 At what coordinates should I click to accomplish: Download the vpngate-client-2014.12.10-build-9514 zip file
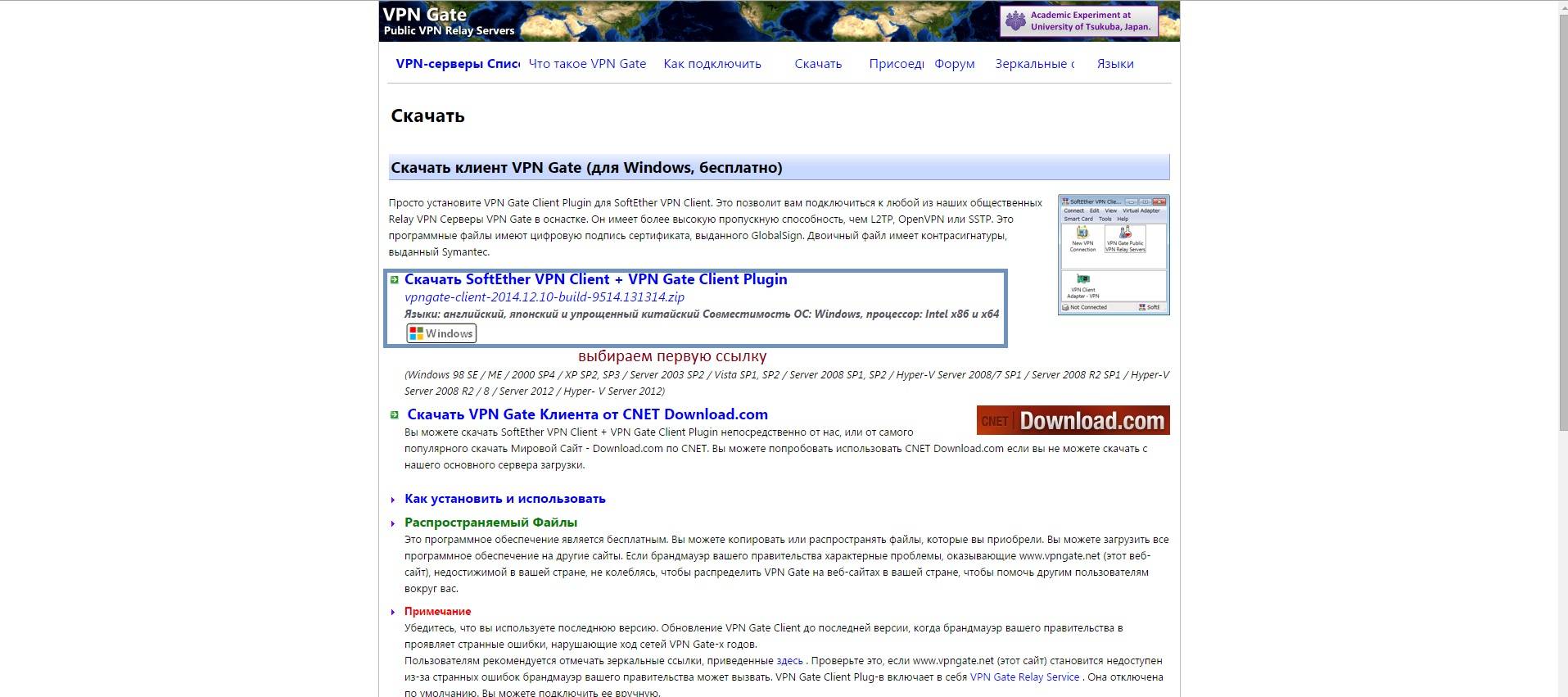coord(545,297)
